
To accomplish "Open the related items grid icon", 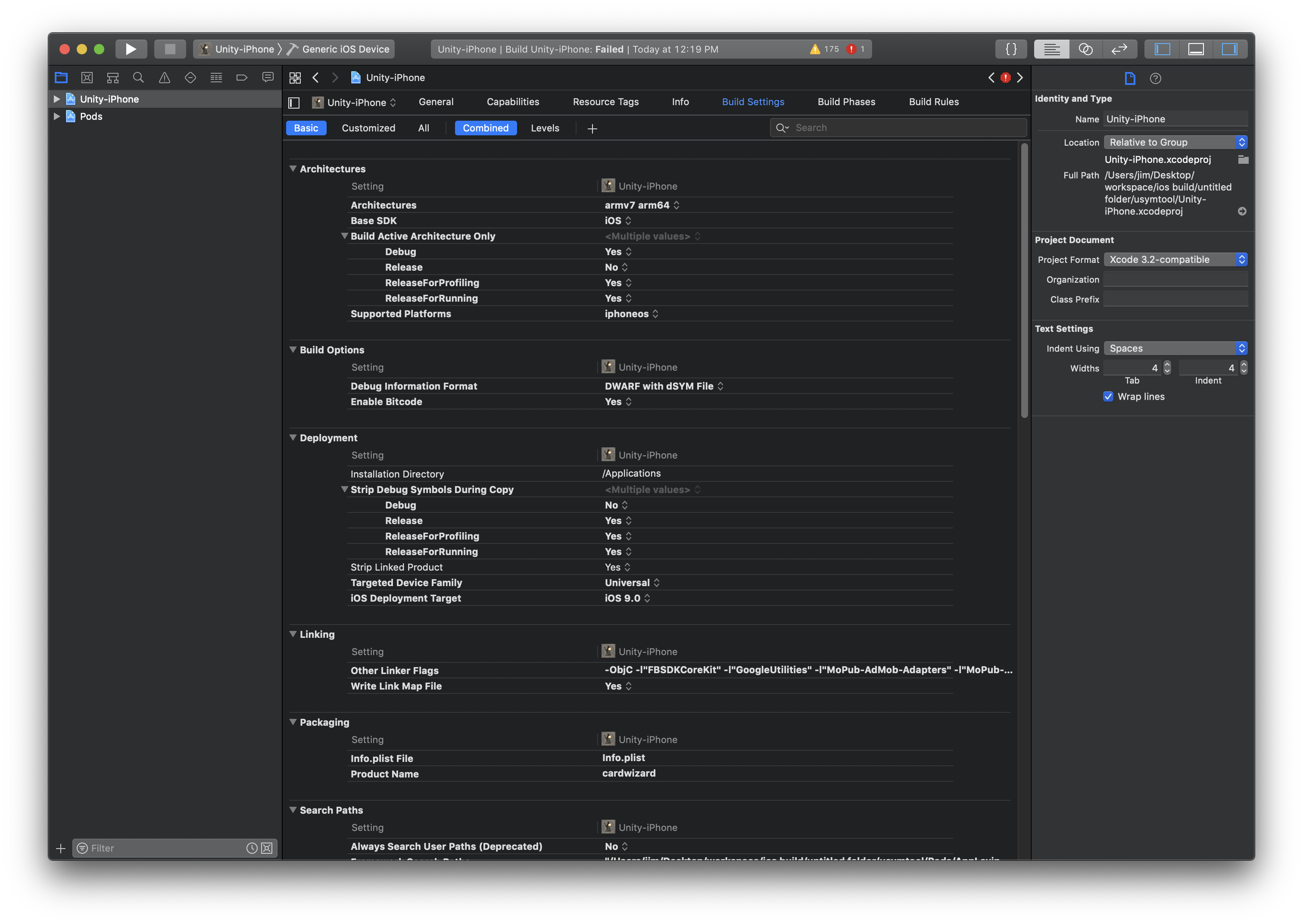I will pos(295,78).
